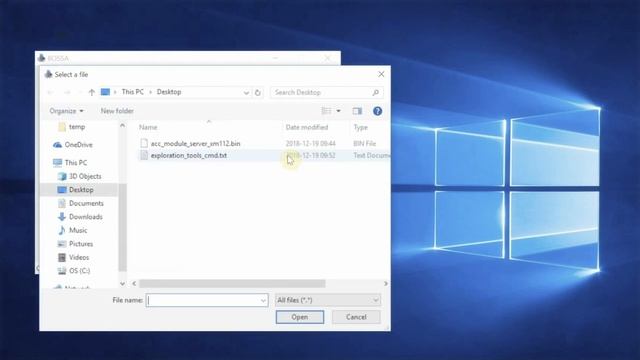The width and height of the screenshot is (640, 360).
Task: Click the sidebar scroll down arrow
Action: coord(122,283)
